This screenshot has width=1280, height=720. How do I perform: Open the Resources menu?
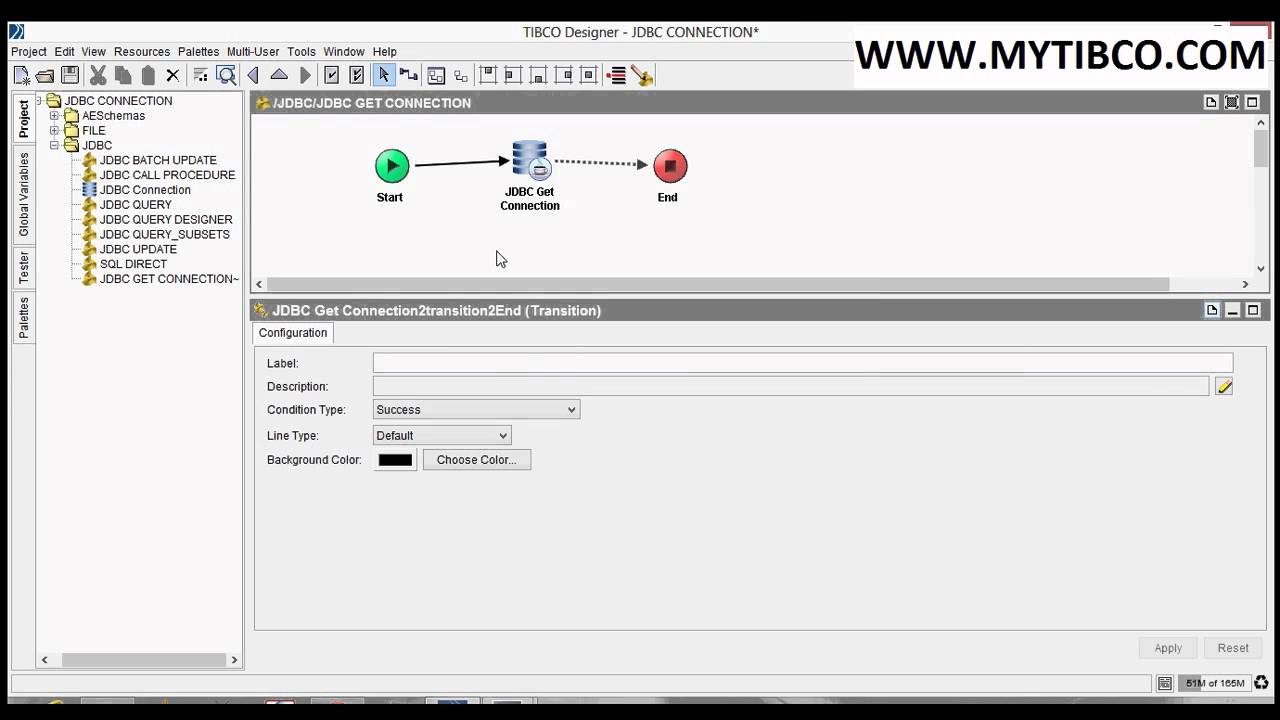pos(141,52)
